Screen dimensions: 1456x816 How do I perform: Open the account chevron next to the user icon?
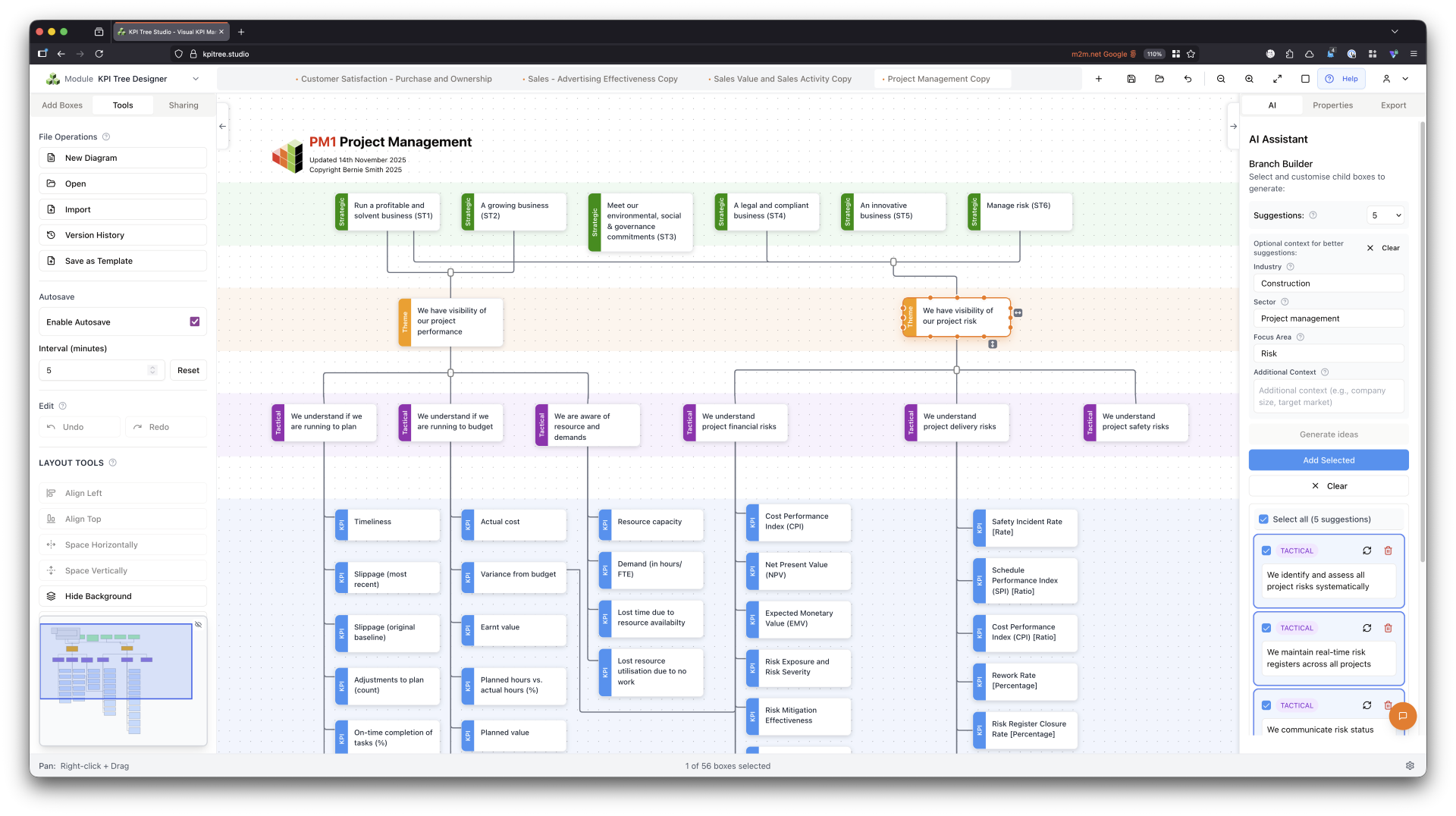tap(1405, 78)
